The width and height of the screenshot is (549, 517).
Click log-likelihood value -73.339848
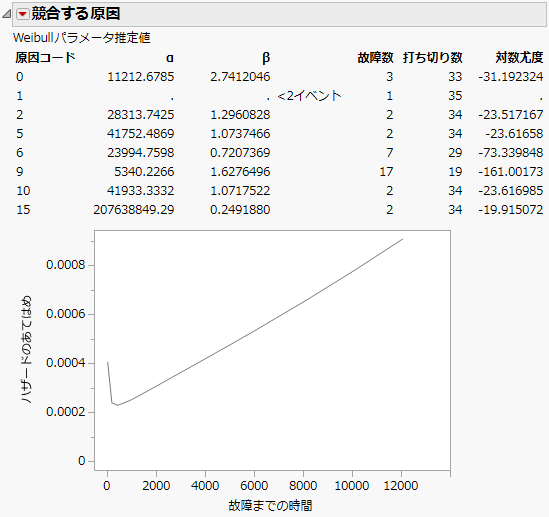tap(511, 153)
